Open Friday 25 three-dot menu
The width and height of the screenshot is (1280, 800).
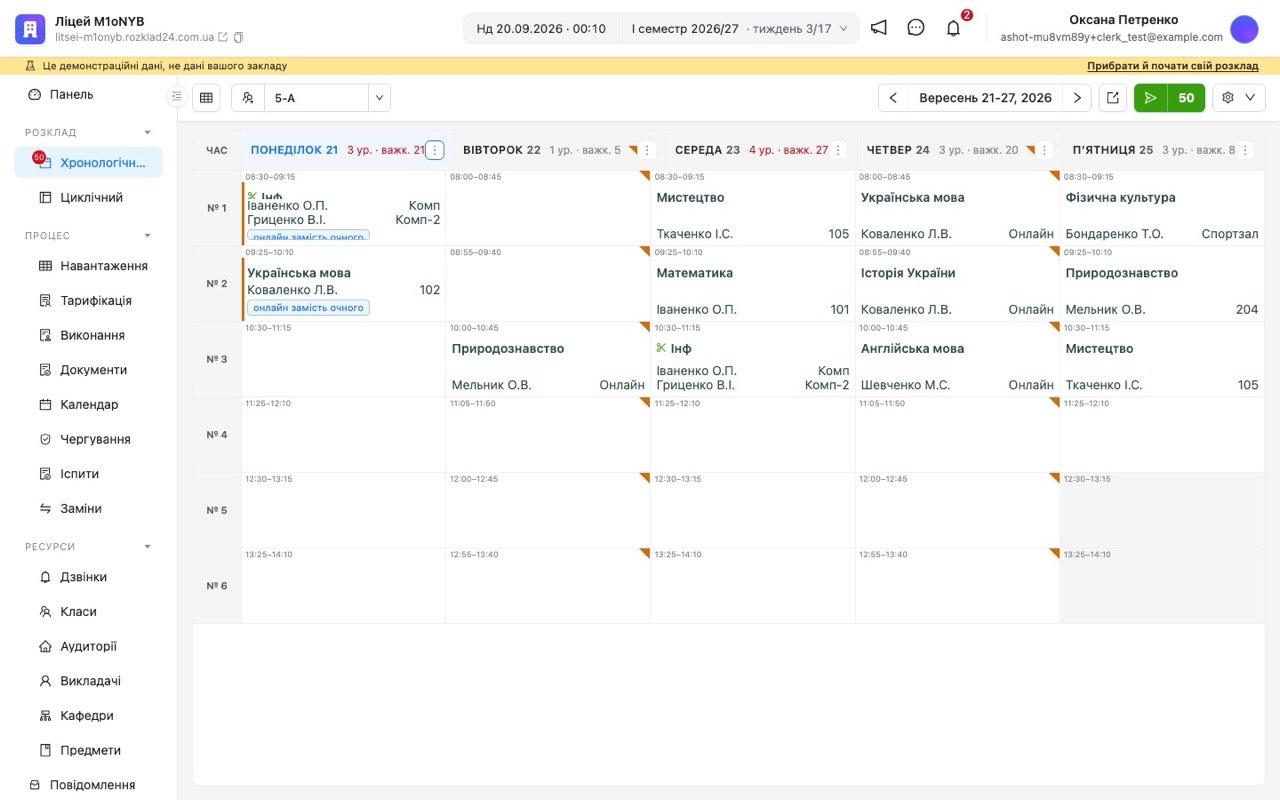point(1245,150)
